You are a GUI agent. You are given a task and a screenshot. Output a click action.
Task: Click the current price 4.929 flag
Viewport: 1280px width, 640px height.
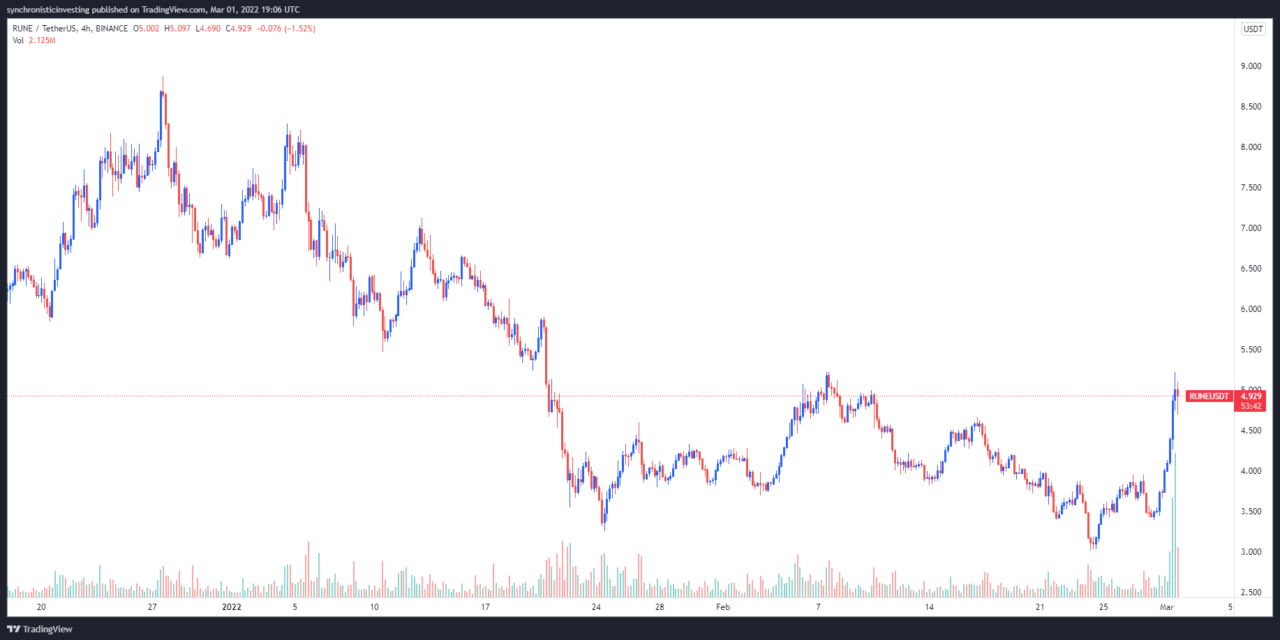coord(1249,396)
